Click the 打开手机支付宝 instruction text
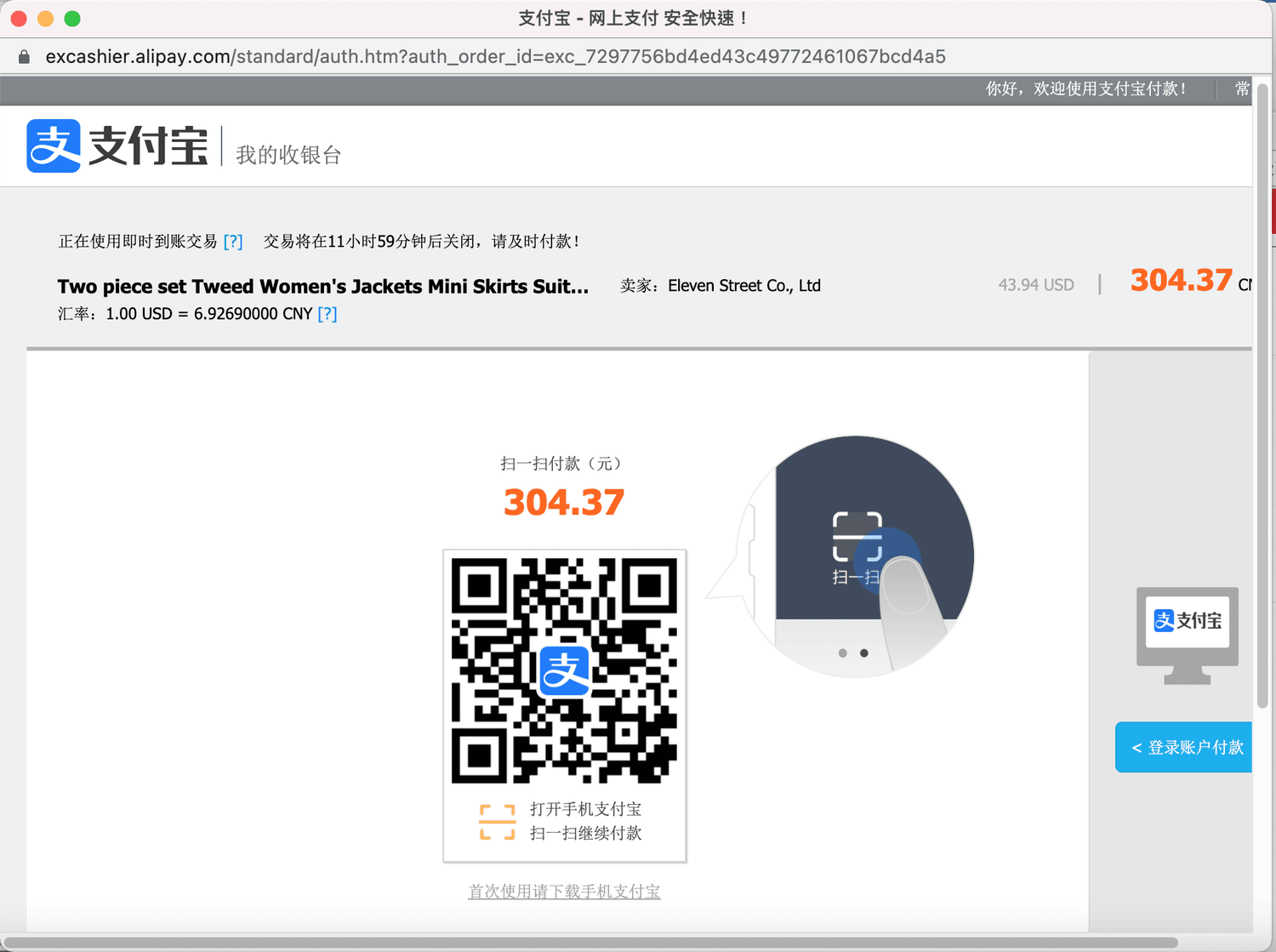This screenshot has height=952, width=1276. pyautogui.click(x=586, y=809)
